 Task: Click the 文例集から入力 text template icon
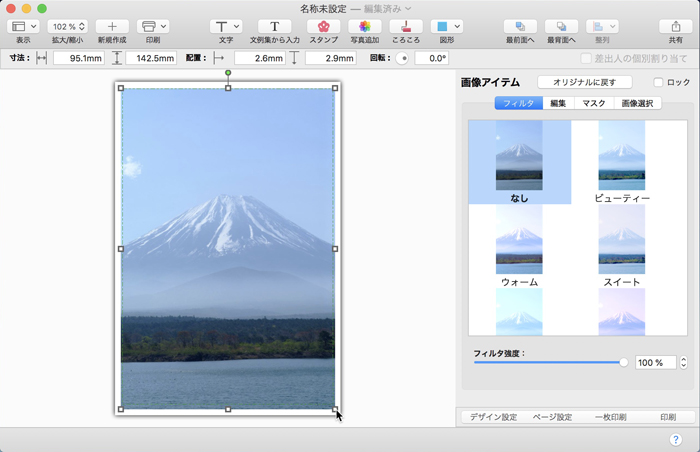274,26
